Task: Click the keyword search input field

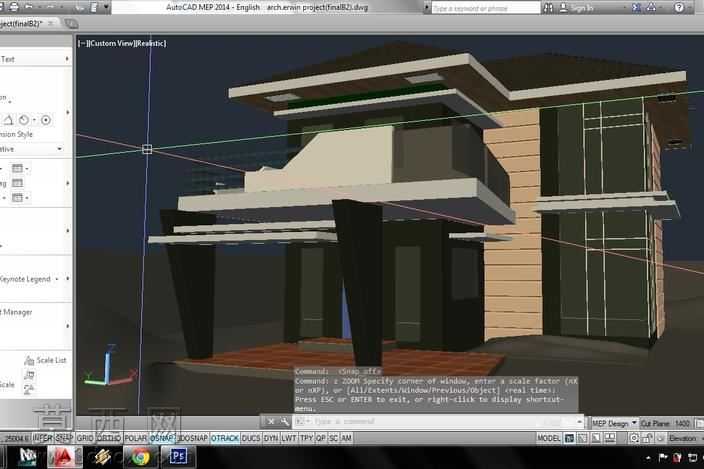Action: click(x=486, y=8)
